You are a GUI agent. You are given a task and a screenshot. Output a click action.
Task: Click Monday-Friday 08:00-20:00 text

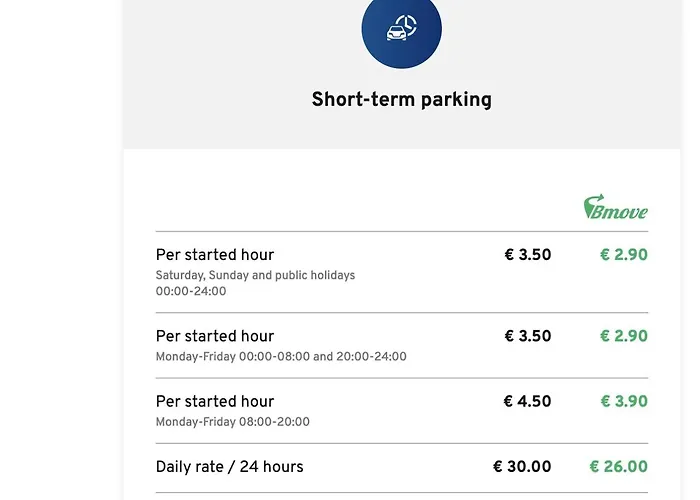point(233,422)
